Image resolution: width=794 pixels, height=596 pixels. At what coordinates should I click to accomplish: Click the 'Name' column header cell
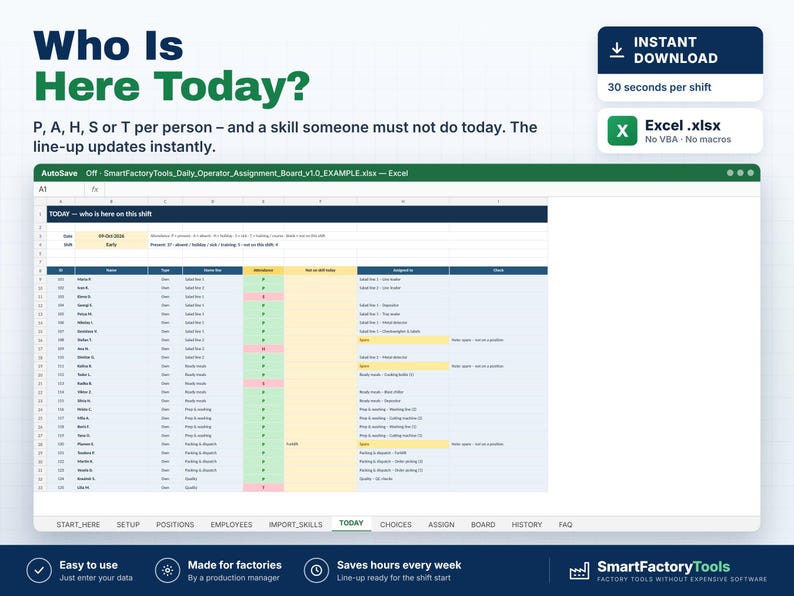(111, 270)
